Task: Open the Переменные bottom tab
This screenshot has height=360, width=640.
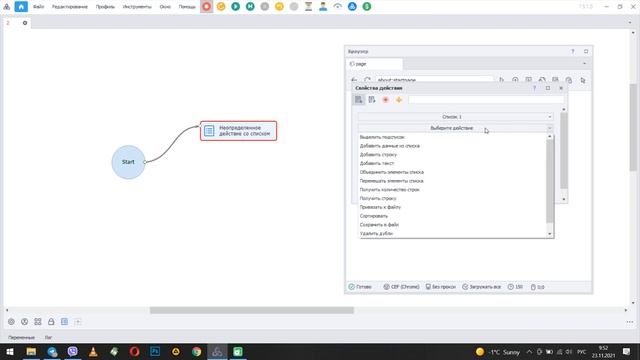Action: coord(21,338)
